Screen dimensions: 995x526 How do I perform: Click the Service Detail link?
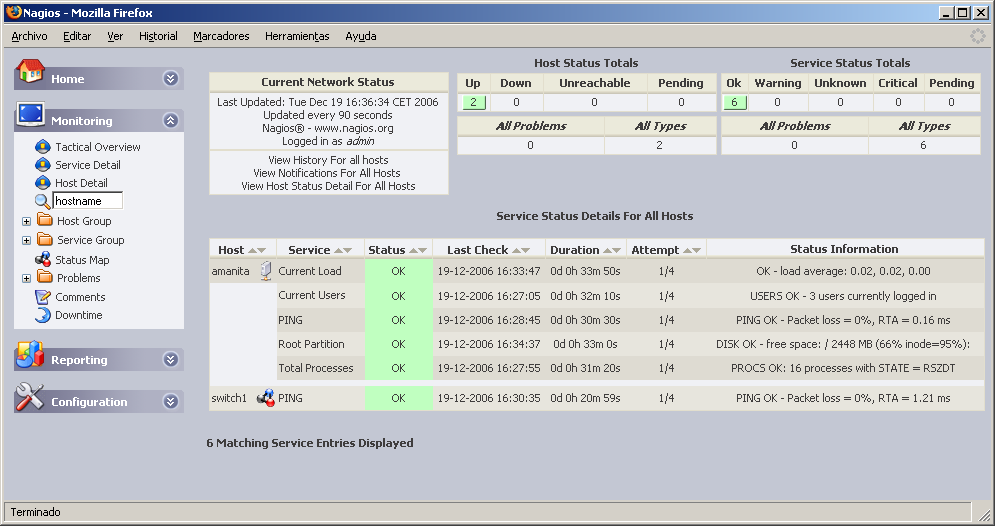point(88,165)
